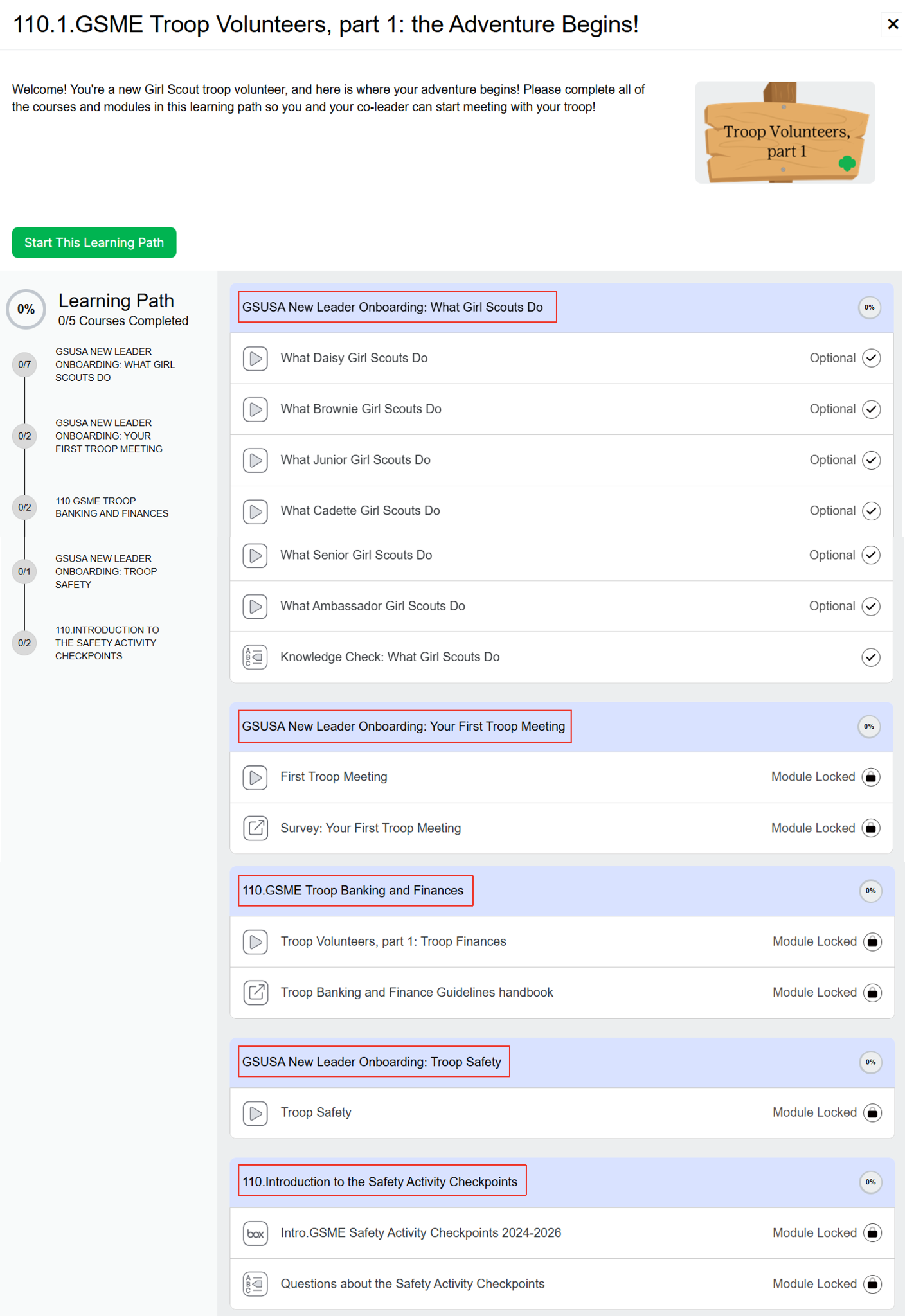Click lock icon next to Troop Safety module
This screenshot has height=1316, width=905.
click(x=872, y=1112)
